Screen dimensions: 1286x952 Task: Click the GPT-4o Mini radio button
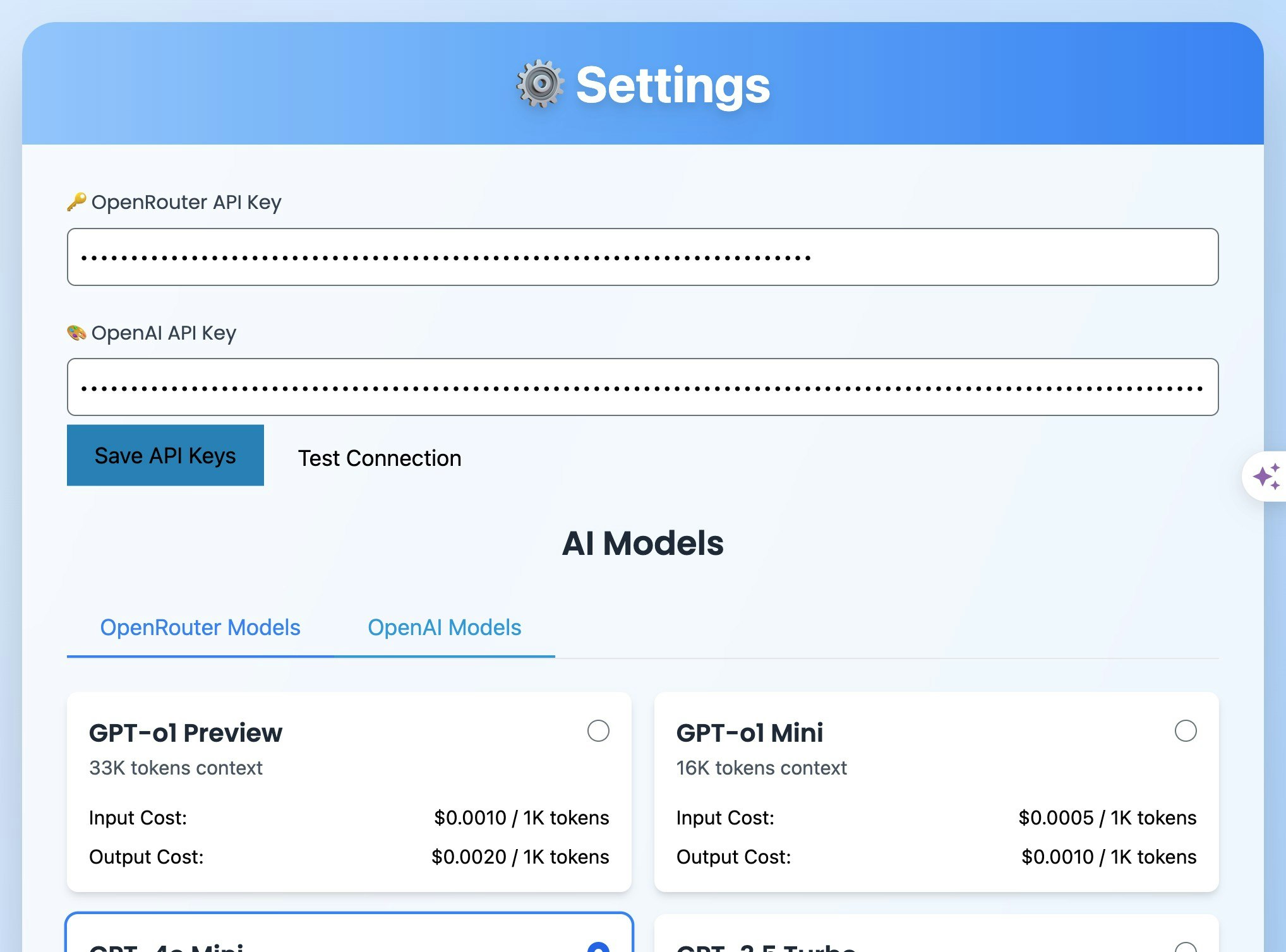point(598,947)
